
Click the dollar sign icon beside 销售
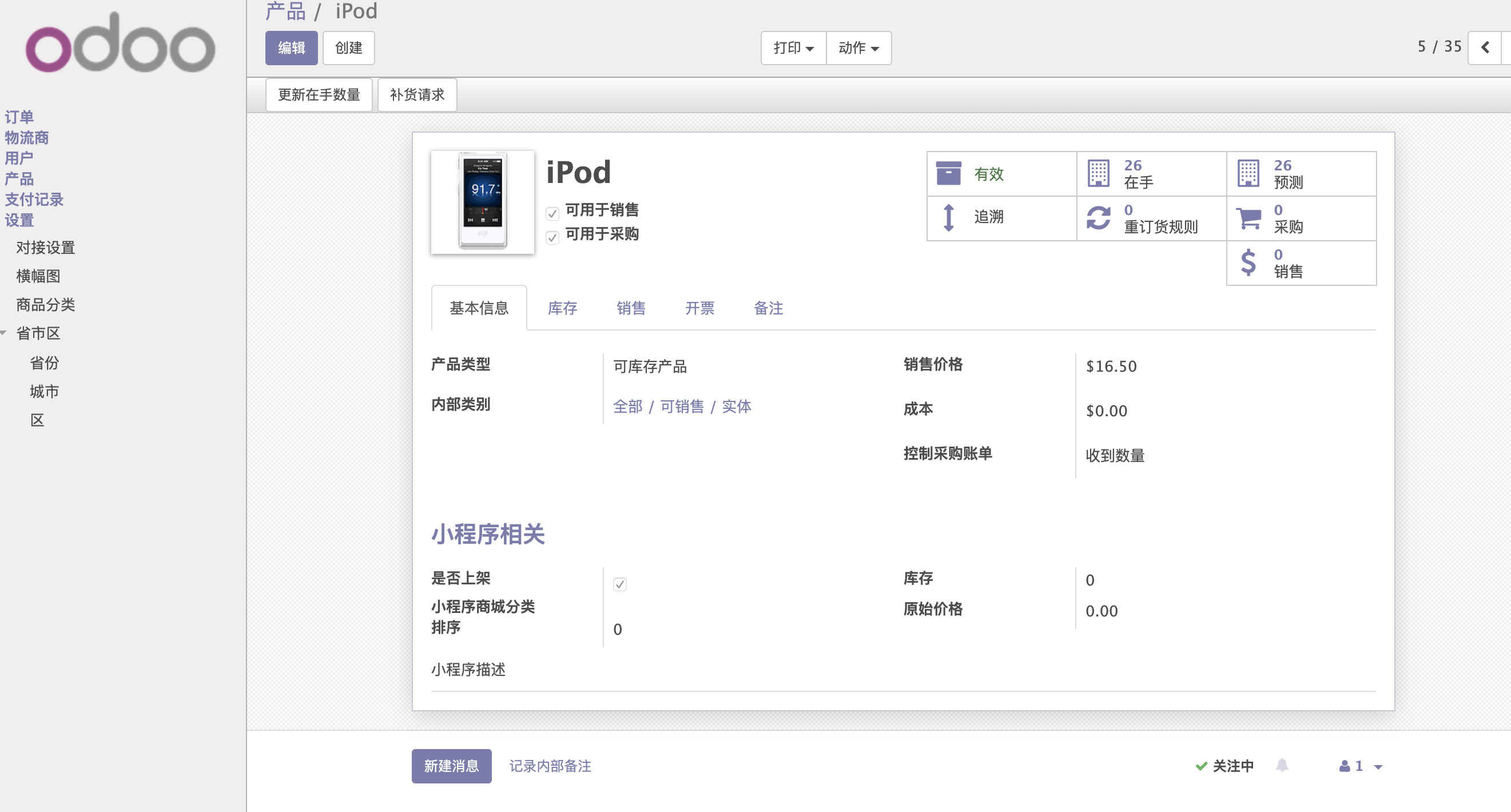(x=1248, y=262)
